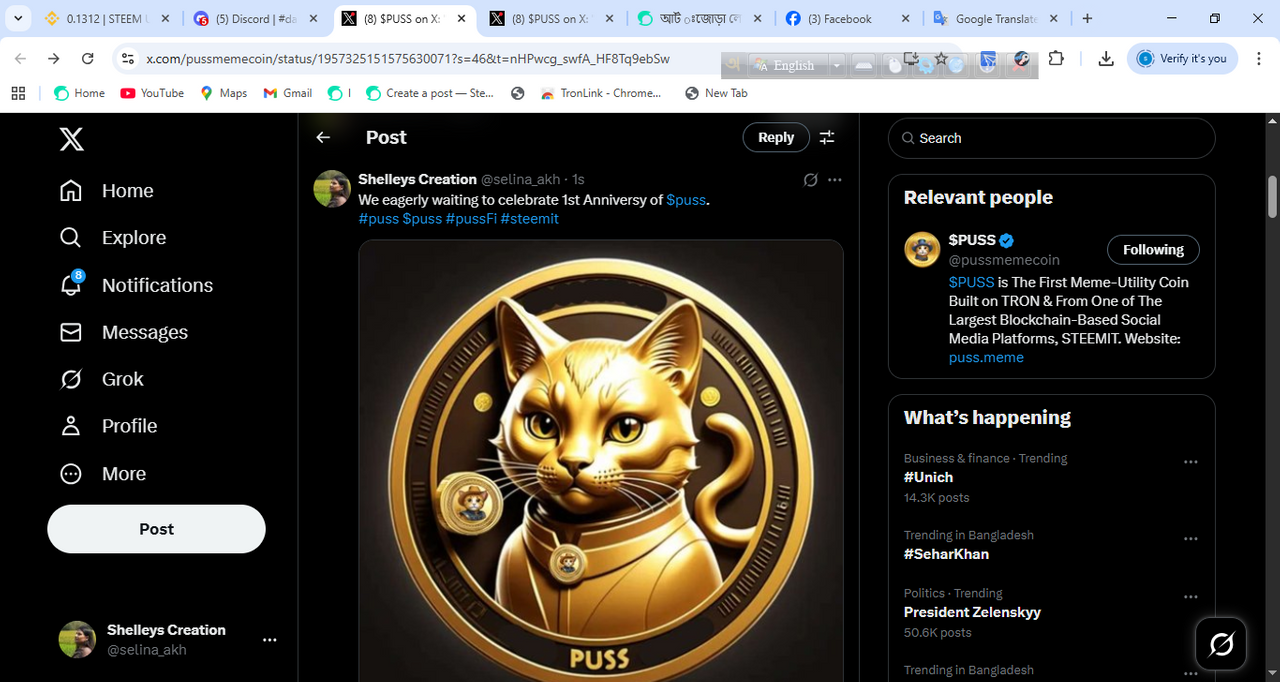Reload the page with the refresh icon
The image size is (1280, 682).
pyautogui.click(x=87, y=59)
